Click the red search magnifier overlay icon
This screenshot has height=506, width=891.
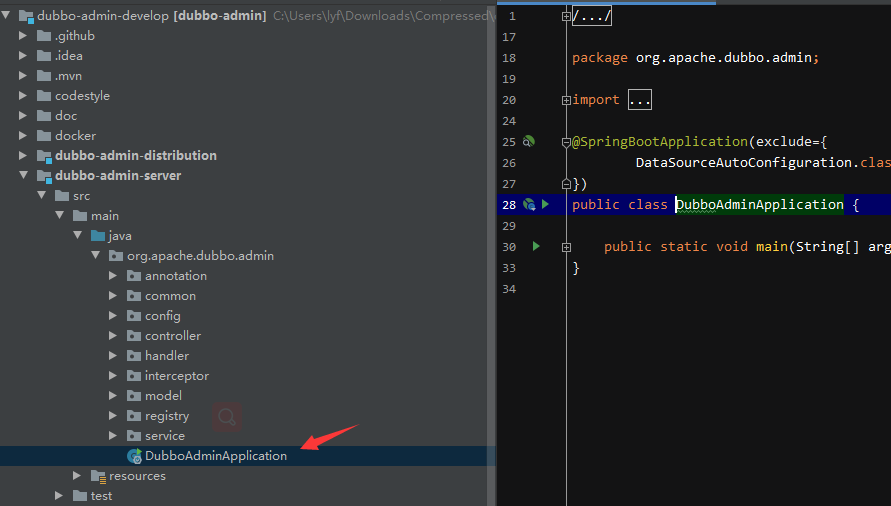(227, 417)
